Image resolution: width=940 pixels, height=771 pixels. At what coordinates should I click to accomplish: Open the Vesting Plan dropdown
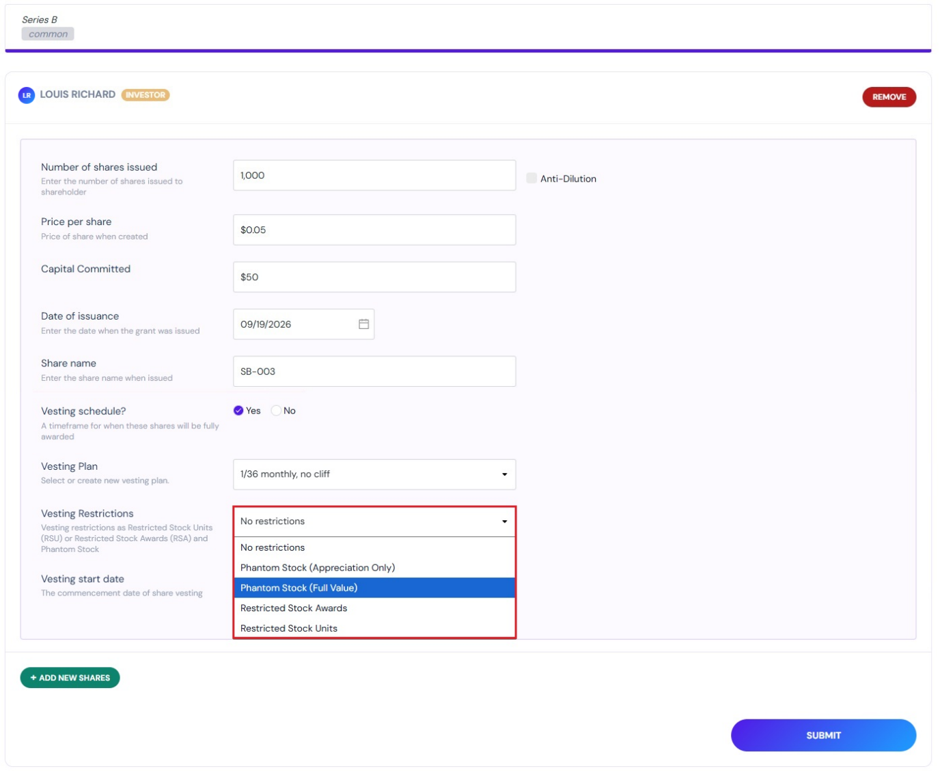coord(375,474)
